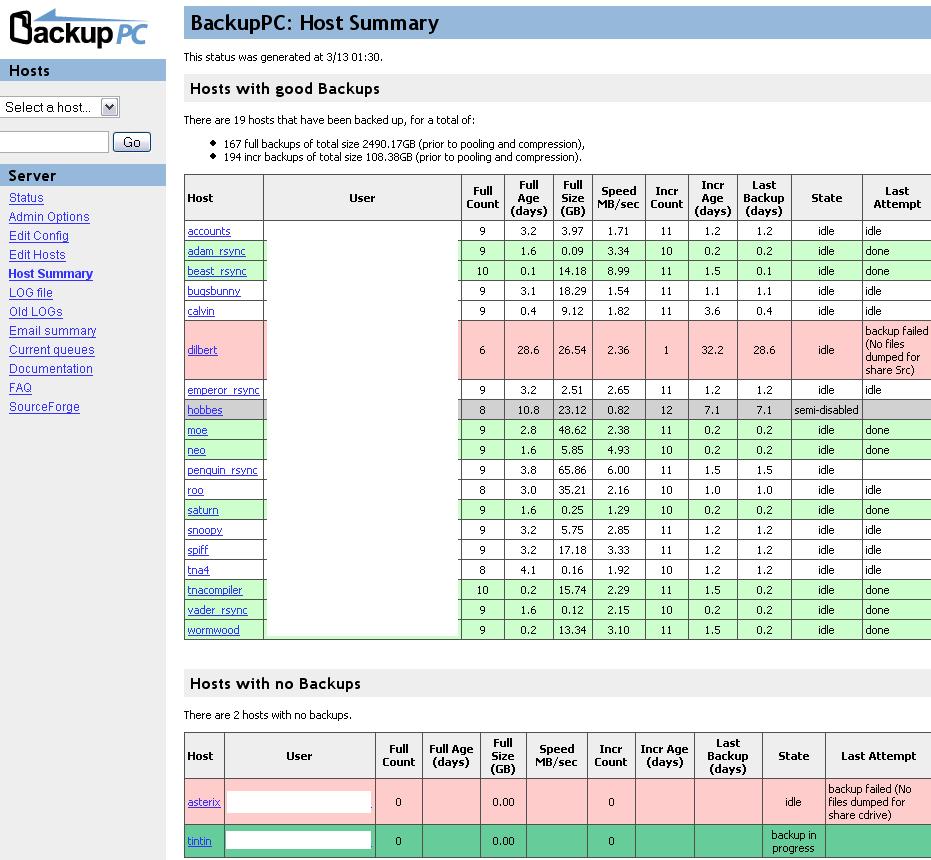Image resolution: width=931 pixels, height=860 pixels.
Task: Click the tintin host link
Action: [199, 841]
